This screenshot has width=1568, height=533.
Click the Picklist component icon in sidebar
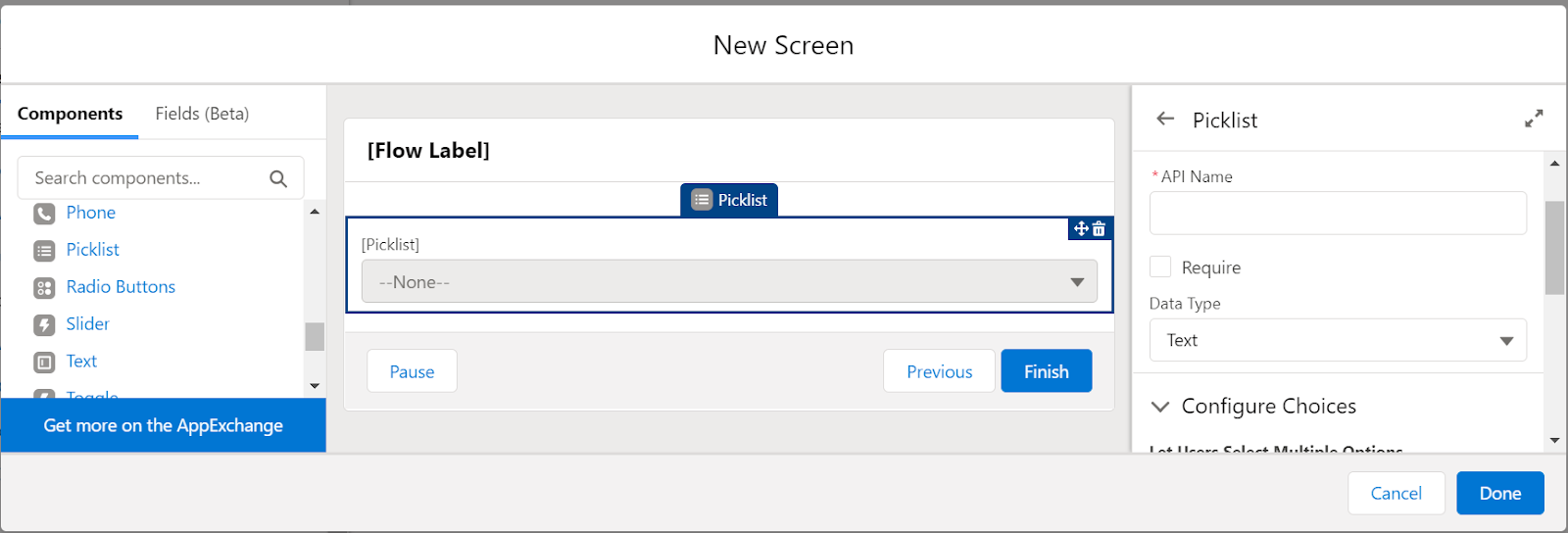tap(44, 251)
